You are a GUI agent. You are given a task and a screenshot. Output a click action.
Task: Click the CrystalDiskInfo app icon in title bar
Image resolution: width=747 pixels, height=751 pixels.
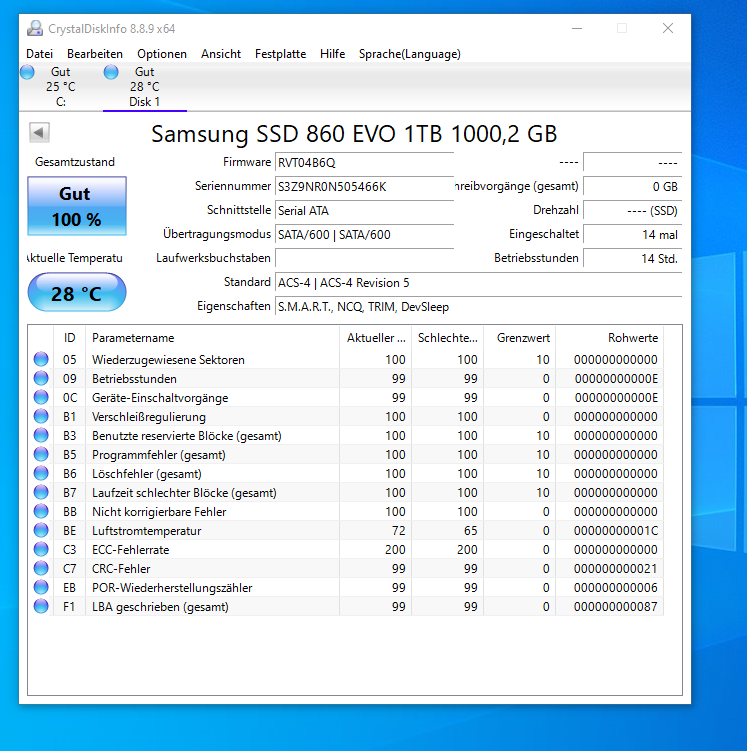(x=34, y=29)
